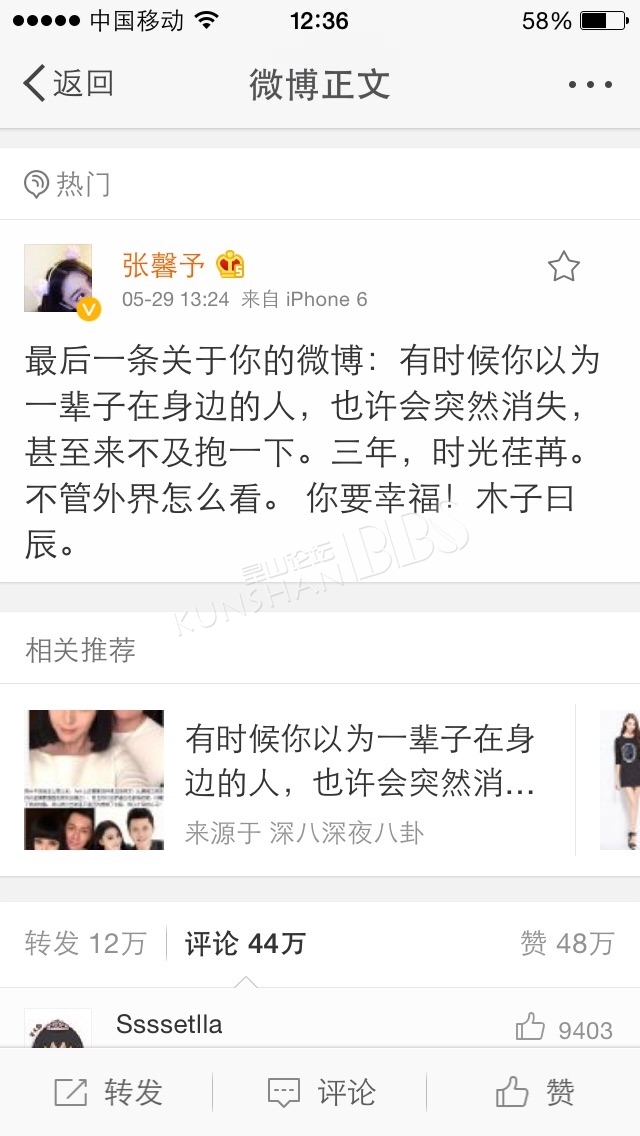Screen dimensions: 640x1136
Task: Switch to the 赞 48万 tab
Action: tap(567, 943)
